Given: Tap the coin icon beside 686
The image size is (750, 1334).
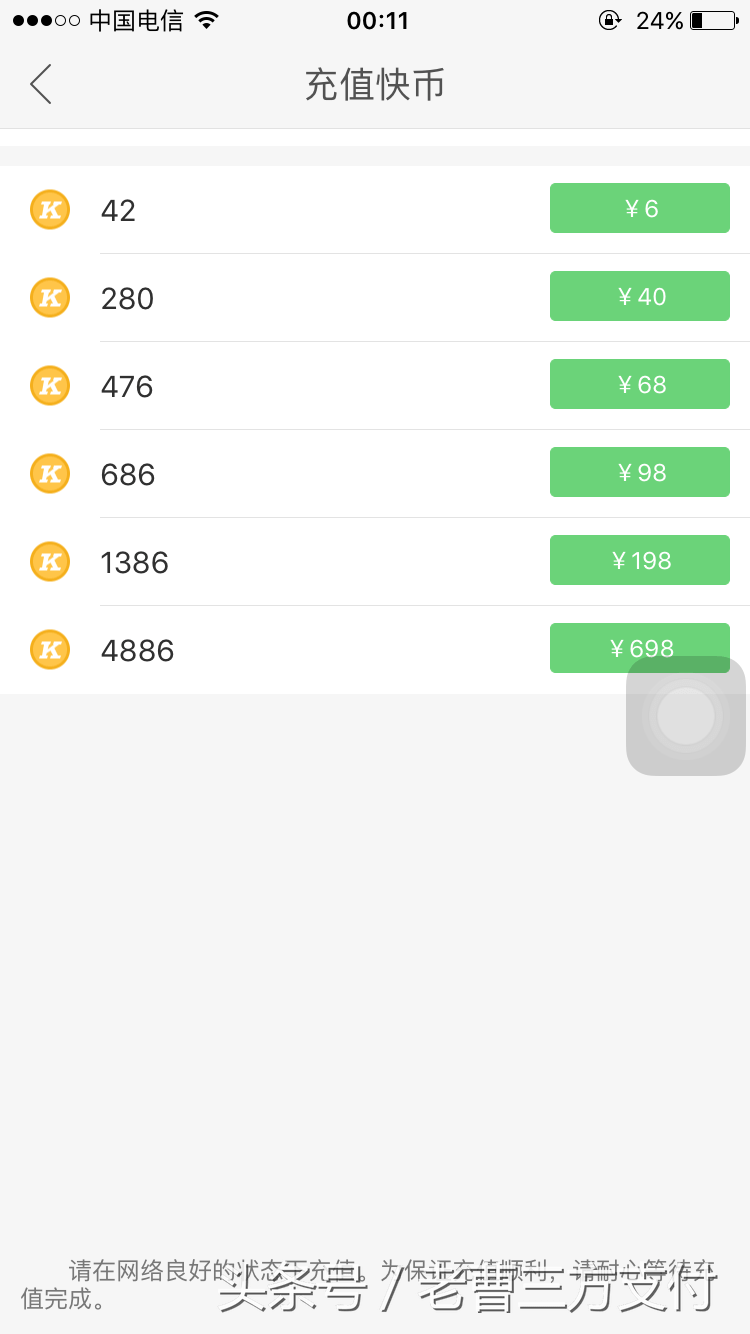Looking at the screenshot, I should (50, 474).
